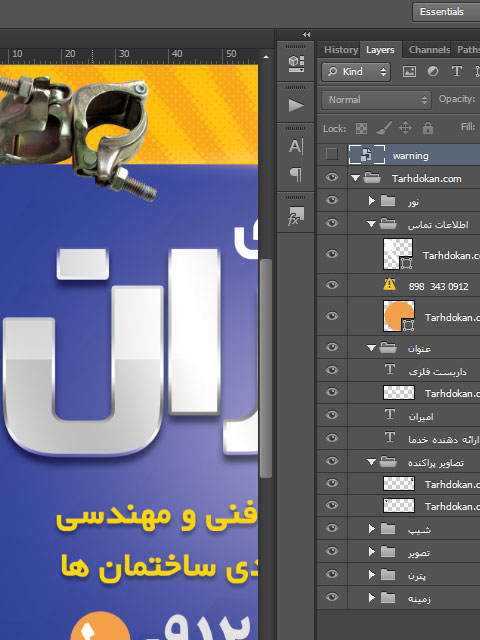Switch to the Layers tab
The image size is (480, 640).
click(380, 50)
